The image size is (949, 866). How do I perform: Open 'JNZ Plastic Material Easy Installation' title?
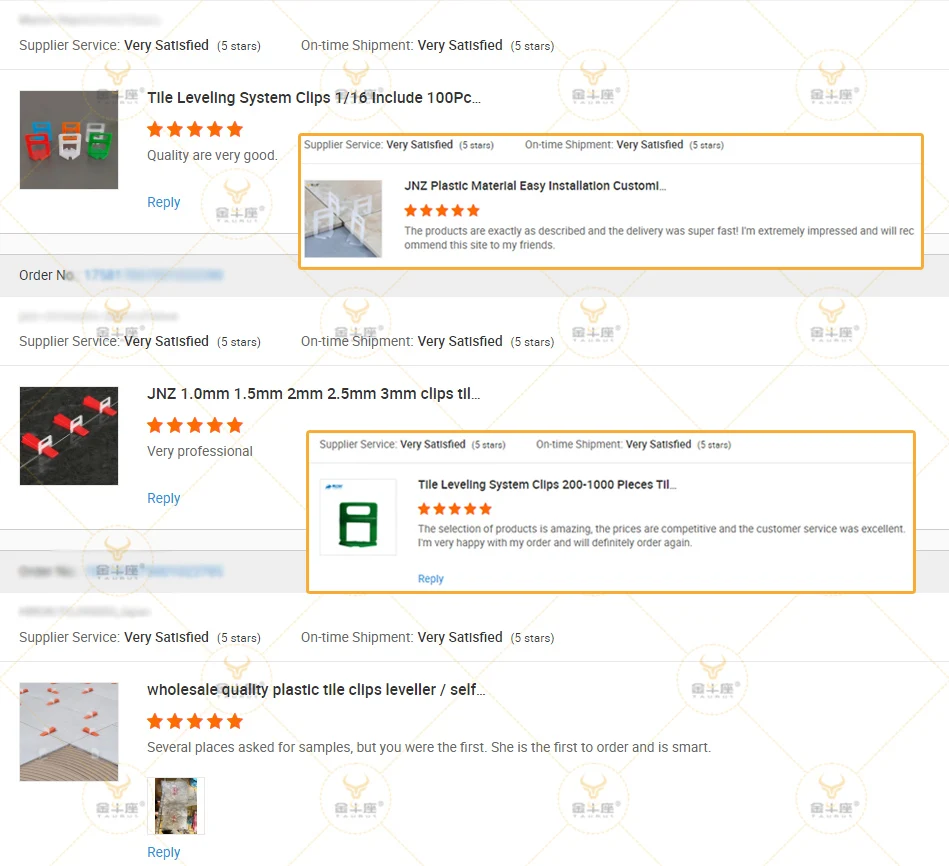click(x=535, y=186)
